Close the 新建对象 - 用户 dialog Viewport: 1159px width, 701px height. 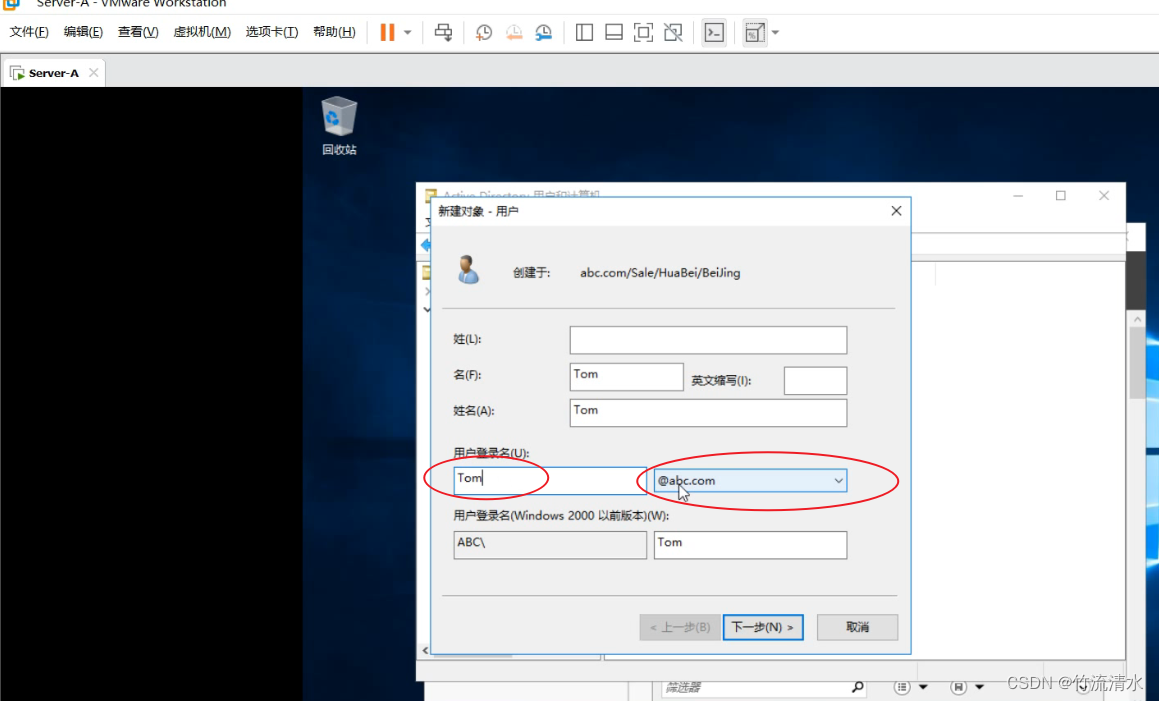pos(896,211)
